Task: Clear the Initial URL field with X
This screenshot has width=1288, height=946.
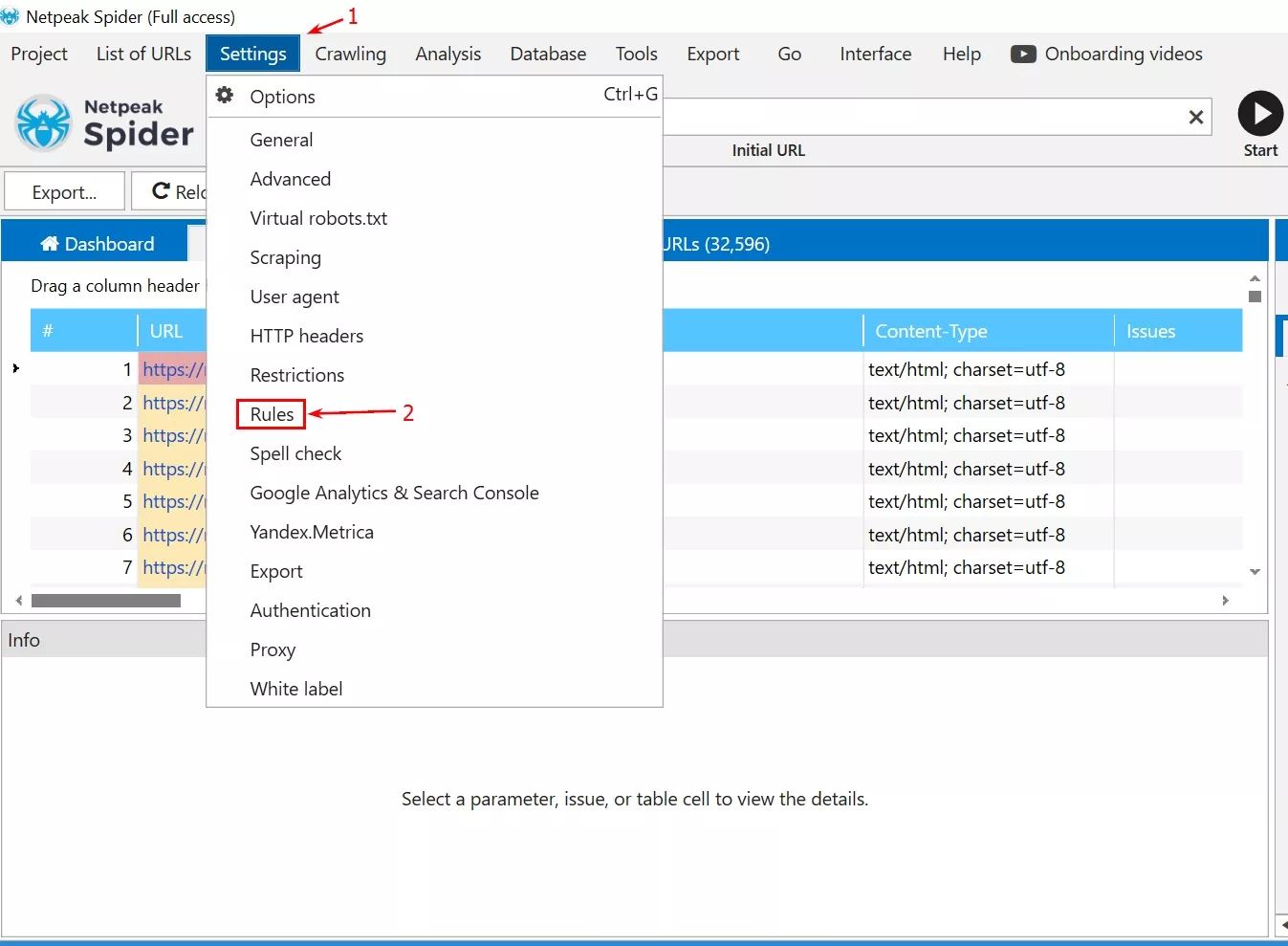Action: pos(1195,117)
